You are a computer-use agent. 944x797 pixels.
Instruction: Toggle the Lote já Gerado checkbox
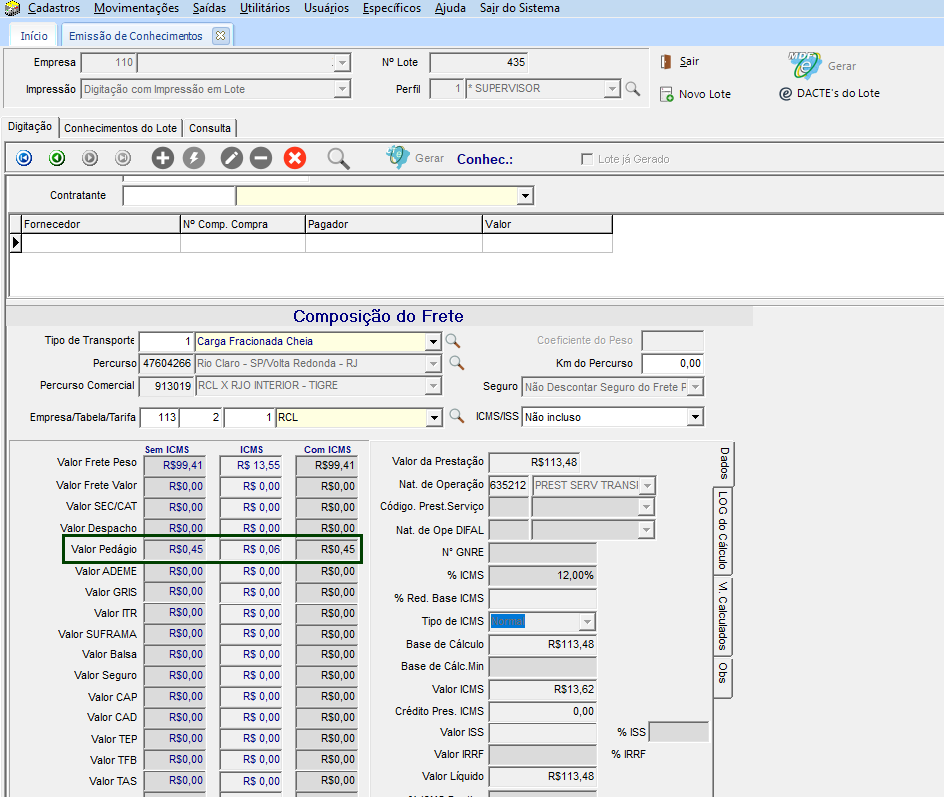point(587,159)
